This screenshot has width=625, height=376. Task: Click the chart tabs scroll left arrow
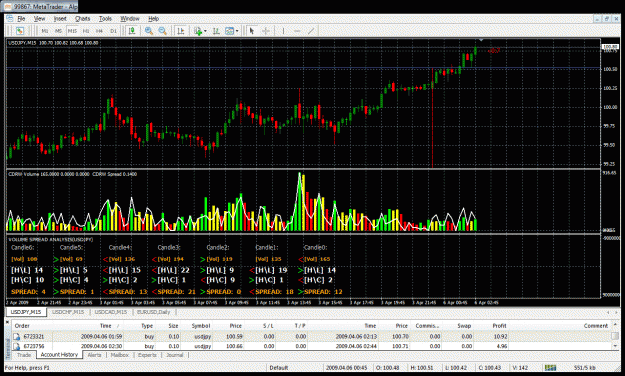[607, 312]
